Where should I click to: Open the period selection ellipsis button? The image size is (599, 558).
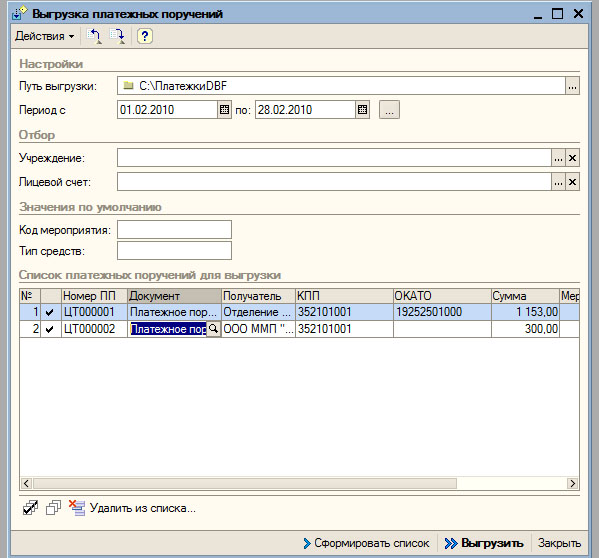(389, 110)
